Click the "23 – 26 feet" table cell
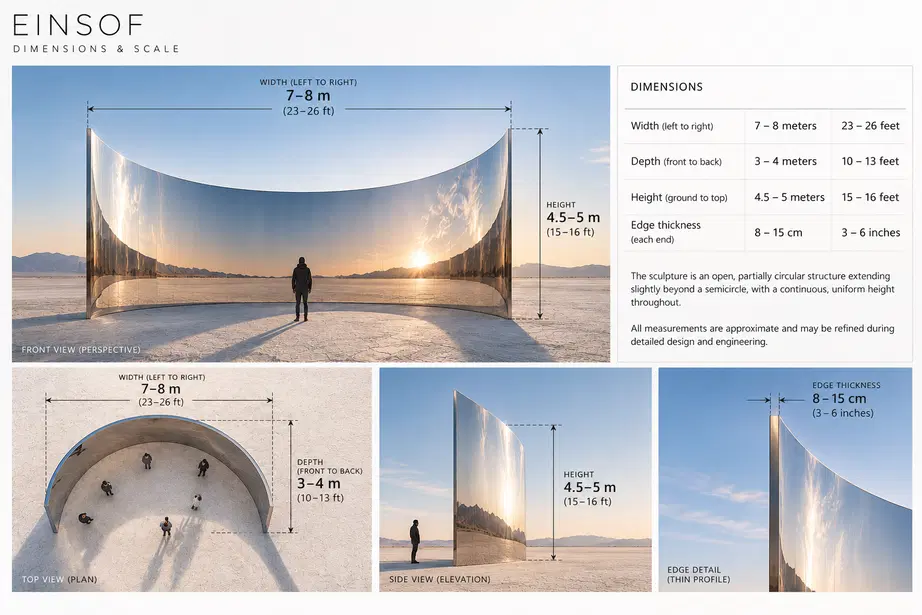This screenshot has height=615, width=922. coord(870,126)
